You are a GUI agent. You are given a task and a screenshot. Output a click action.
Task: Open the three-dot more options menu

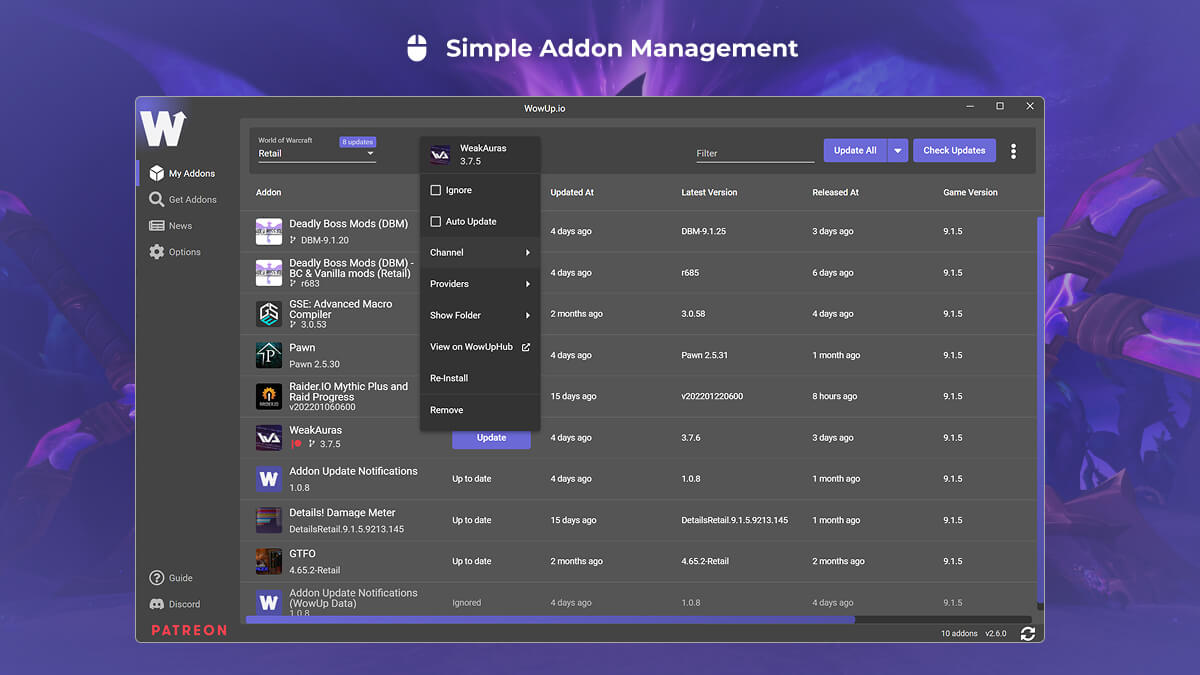[x=1013, y=151]
